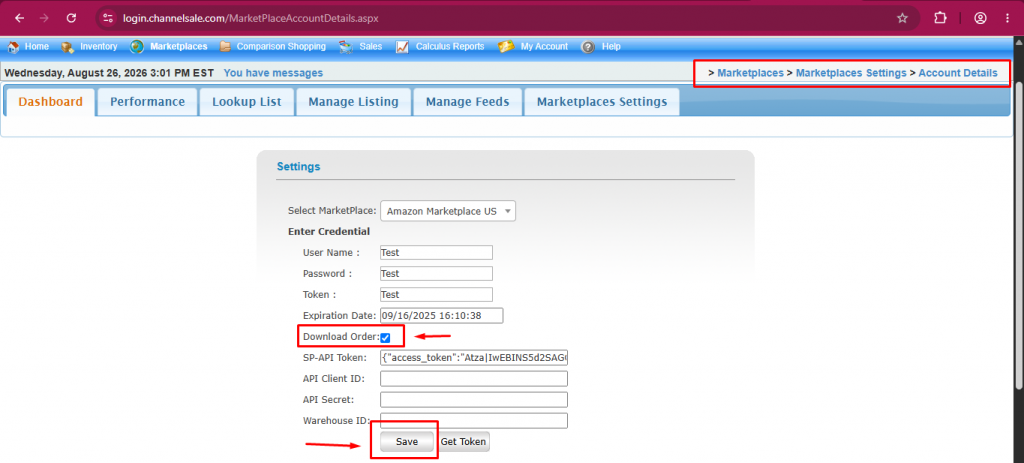Click the Calculus Reports chart icon
Image resolution: width=1024 pixels, height=463 pixels.
coord(402,47)
